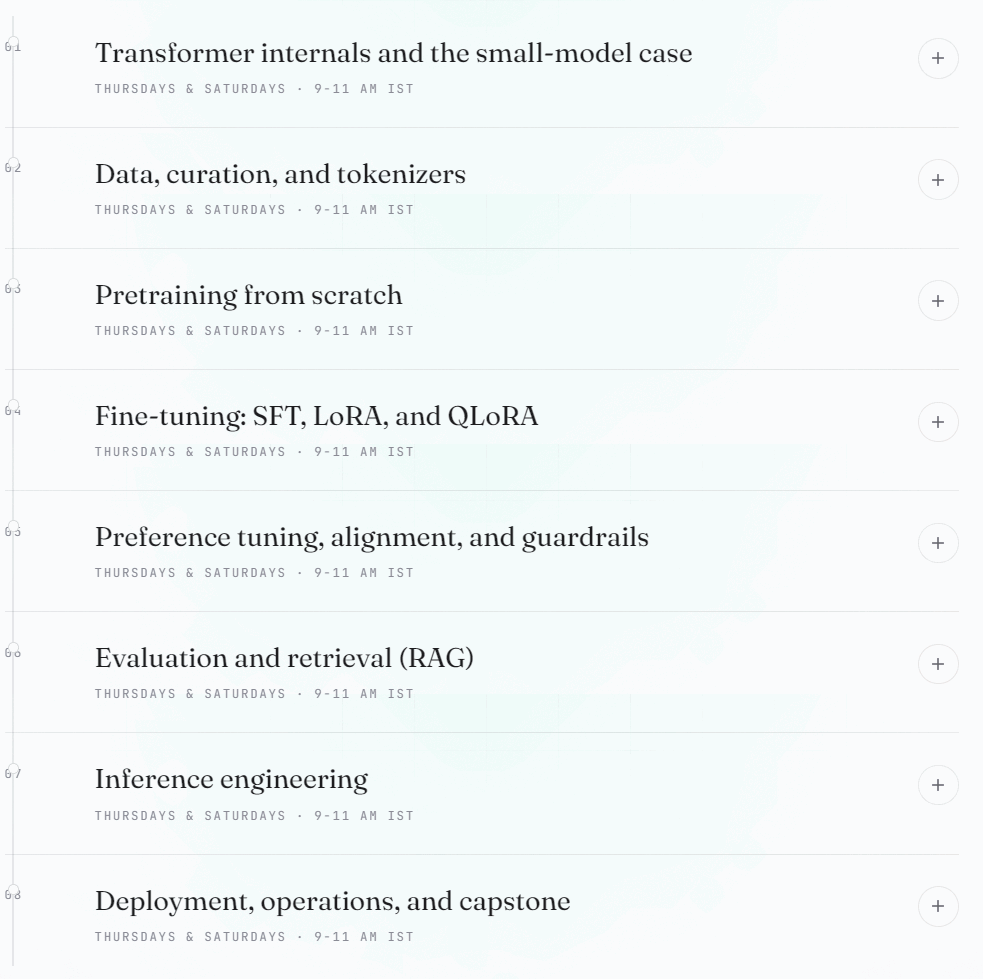Open Inference engineering plus icon

[x=938, y=785]
